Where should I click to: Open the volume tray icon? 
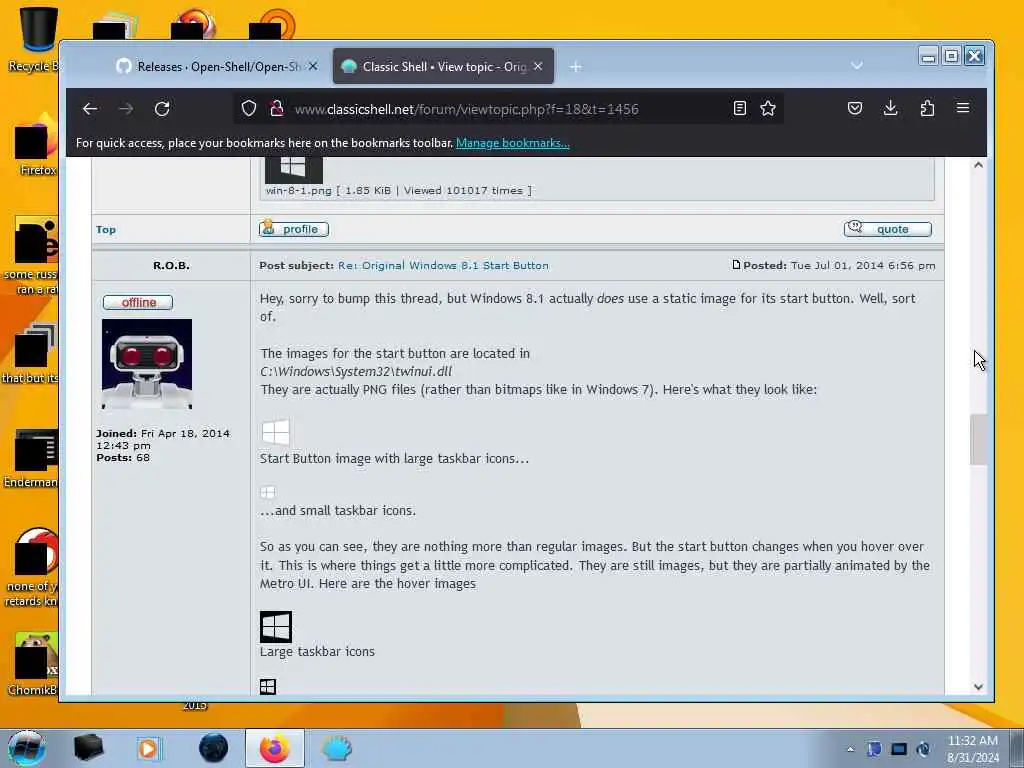coord(923,749)
